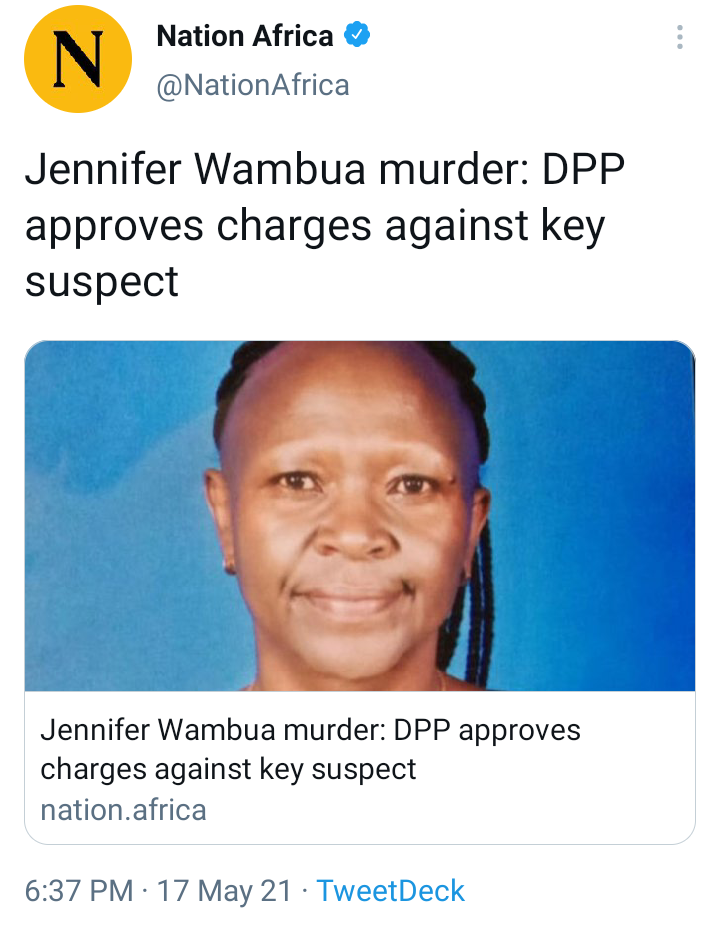Open the three-dot more options menu
Screen dimensions: 720x927
[680, 37]
